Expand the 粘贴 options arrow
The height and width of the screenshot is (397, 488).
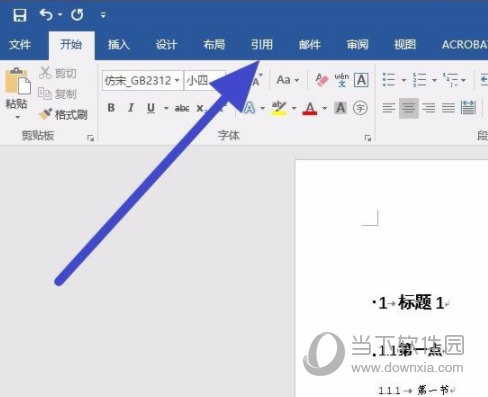(x=17, y=117)
